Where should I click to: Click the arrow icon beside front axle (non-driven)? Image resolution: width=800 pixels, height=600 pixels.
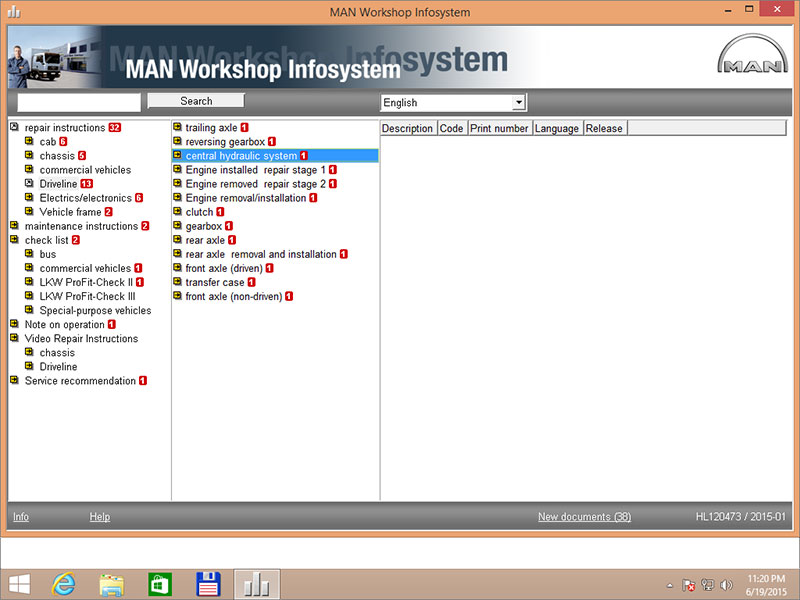[178, 296]
